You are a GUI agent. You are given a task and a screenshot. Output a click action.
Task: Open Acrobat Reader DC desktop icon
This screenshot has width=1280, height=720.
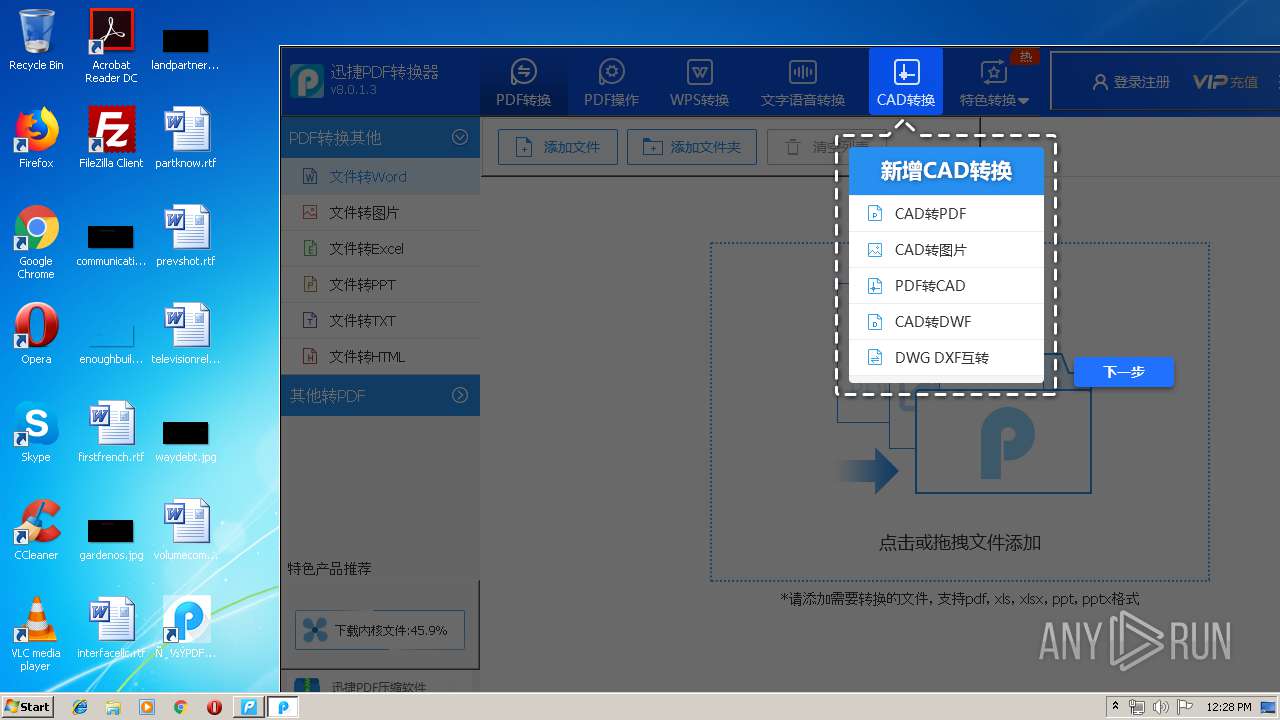coord(111,46)
